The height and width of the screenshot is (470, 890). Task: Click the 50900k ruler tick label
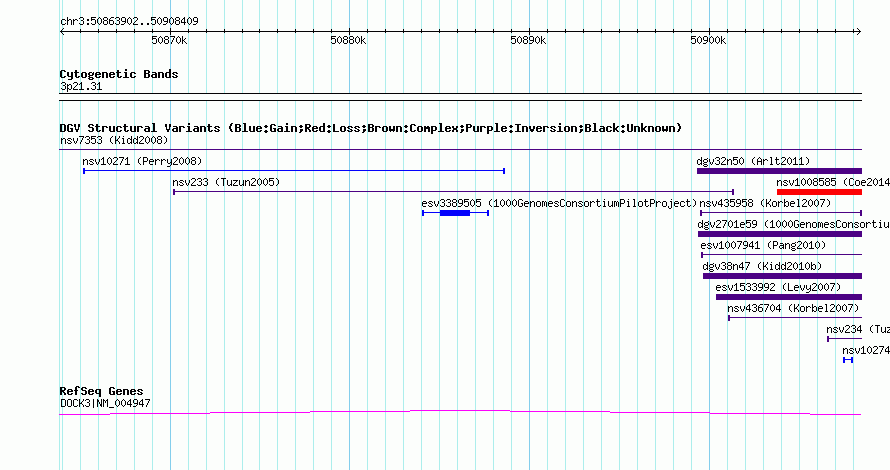click(x=708, y=40)
